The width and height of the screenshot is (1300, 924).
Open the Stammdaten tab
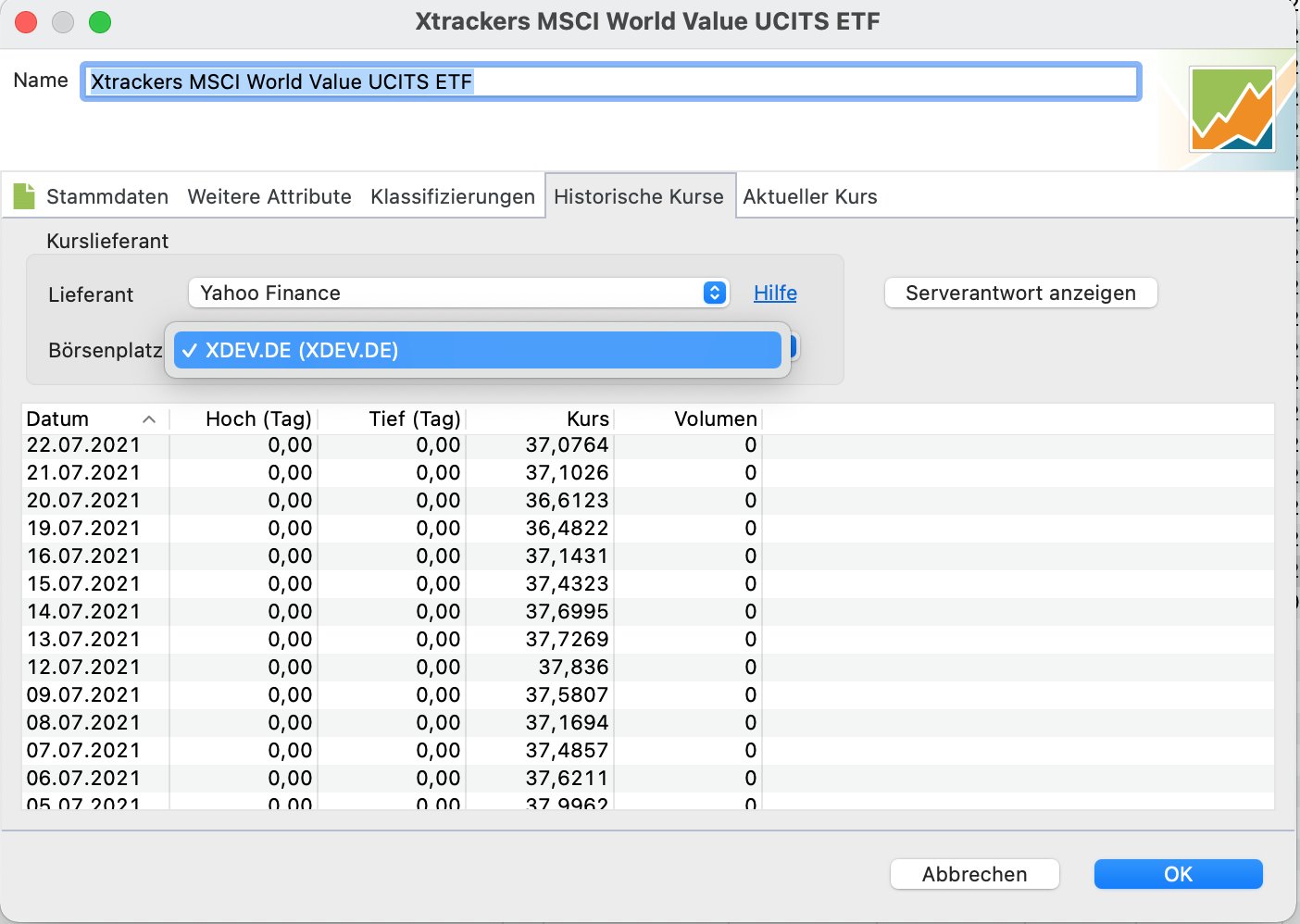[107, 196]
